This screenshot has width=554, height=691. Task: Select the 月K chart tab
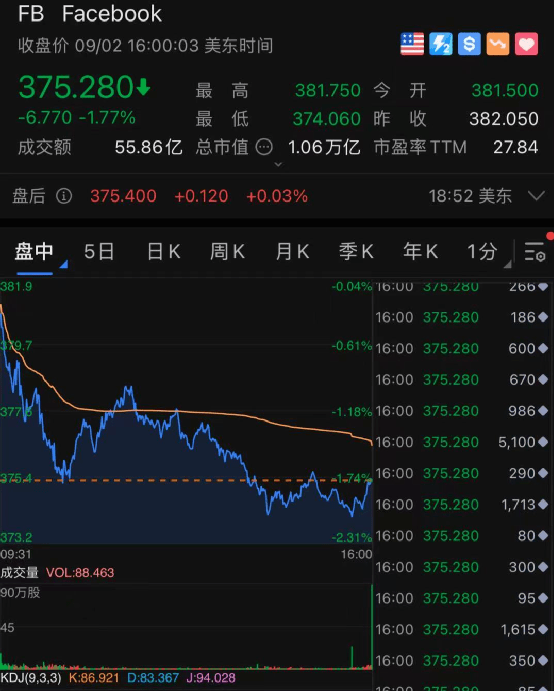click(x=292, y=252)
